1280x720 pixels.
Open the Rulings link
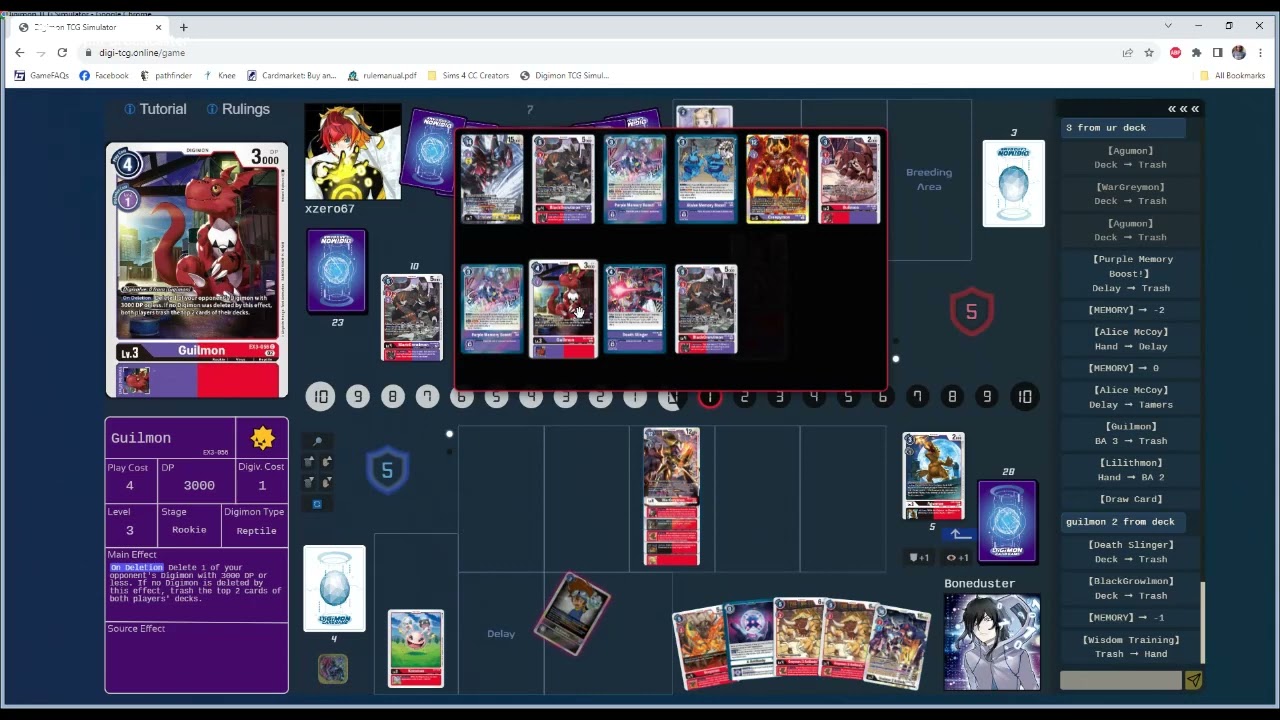238,109
